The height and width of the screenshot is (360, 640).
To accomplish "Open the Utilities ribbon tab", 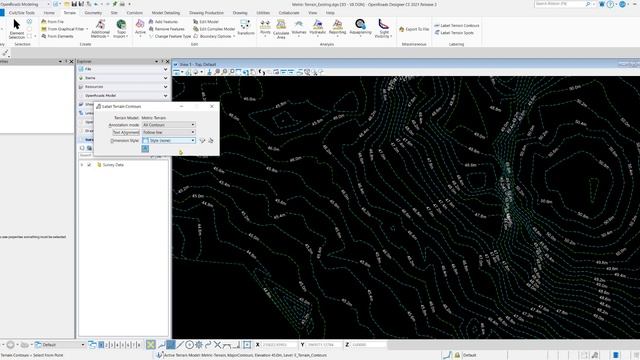I will click(263, 13).
